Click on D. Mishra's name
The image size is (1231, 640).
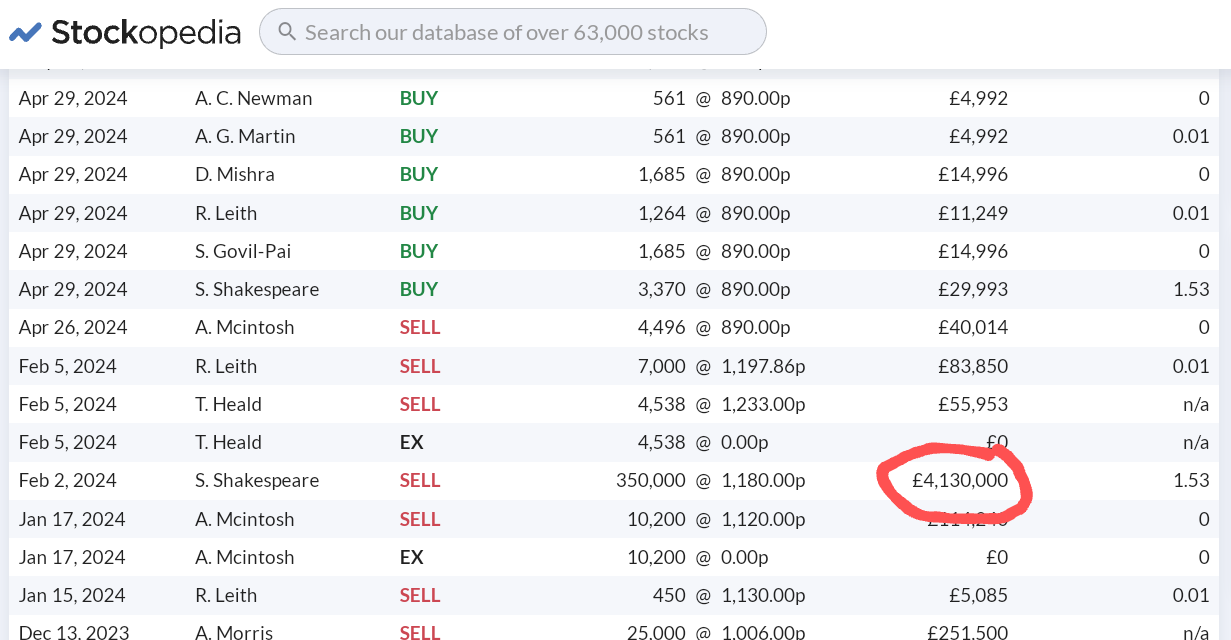tap(235, 174)
